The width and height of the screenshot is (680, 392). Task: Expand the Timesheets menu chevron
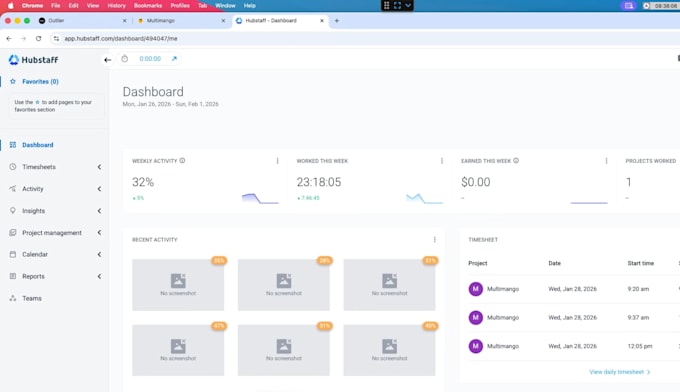click(x=99, y=167)
